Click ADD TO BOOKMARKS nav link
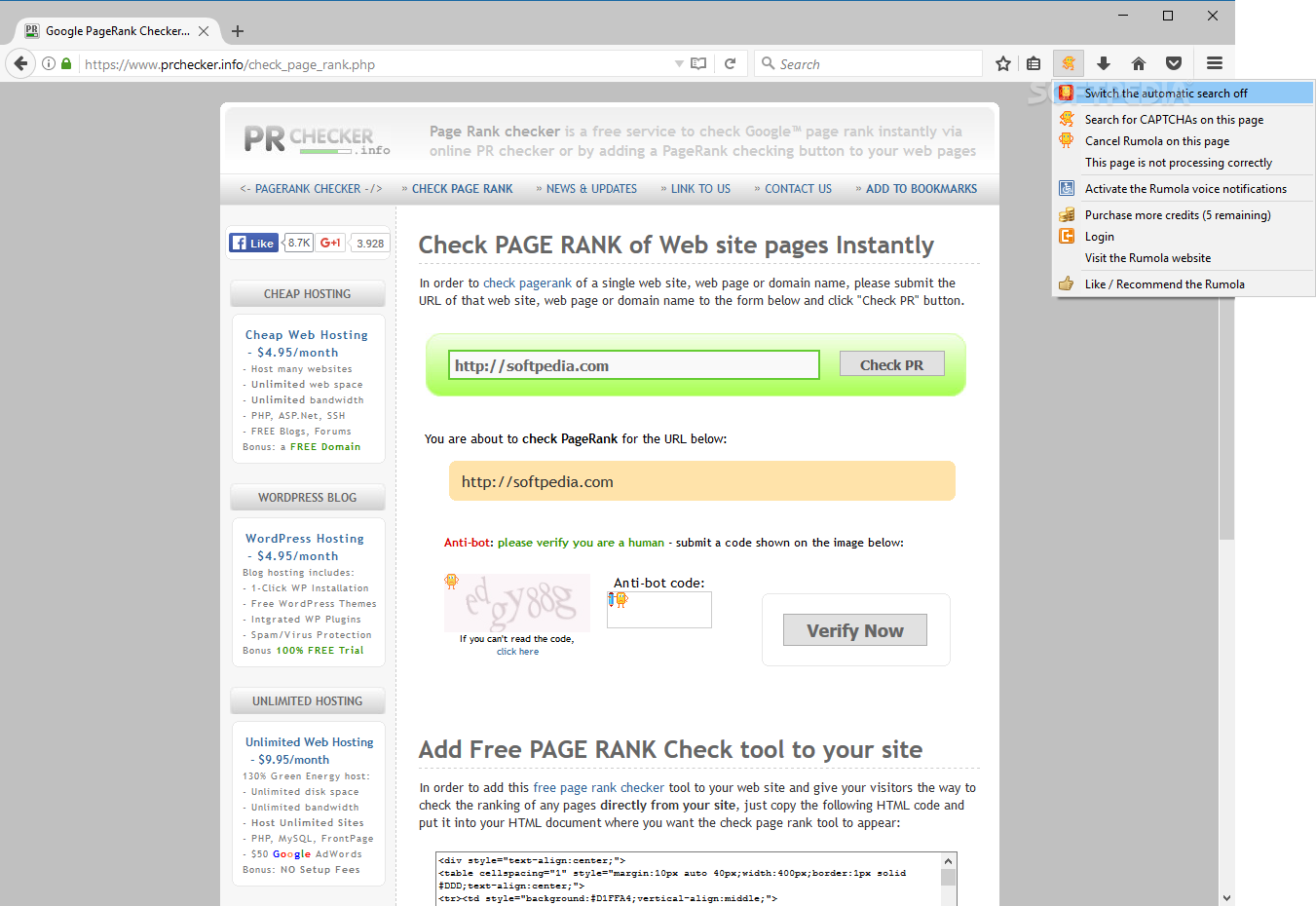This screenshot has height=906, width=1316. coord(921,189)
